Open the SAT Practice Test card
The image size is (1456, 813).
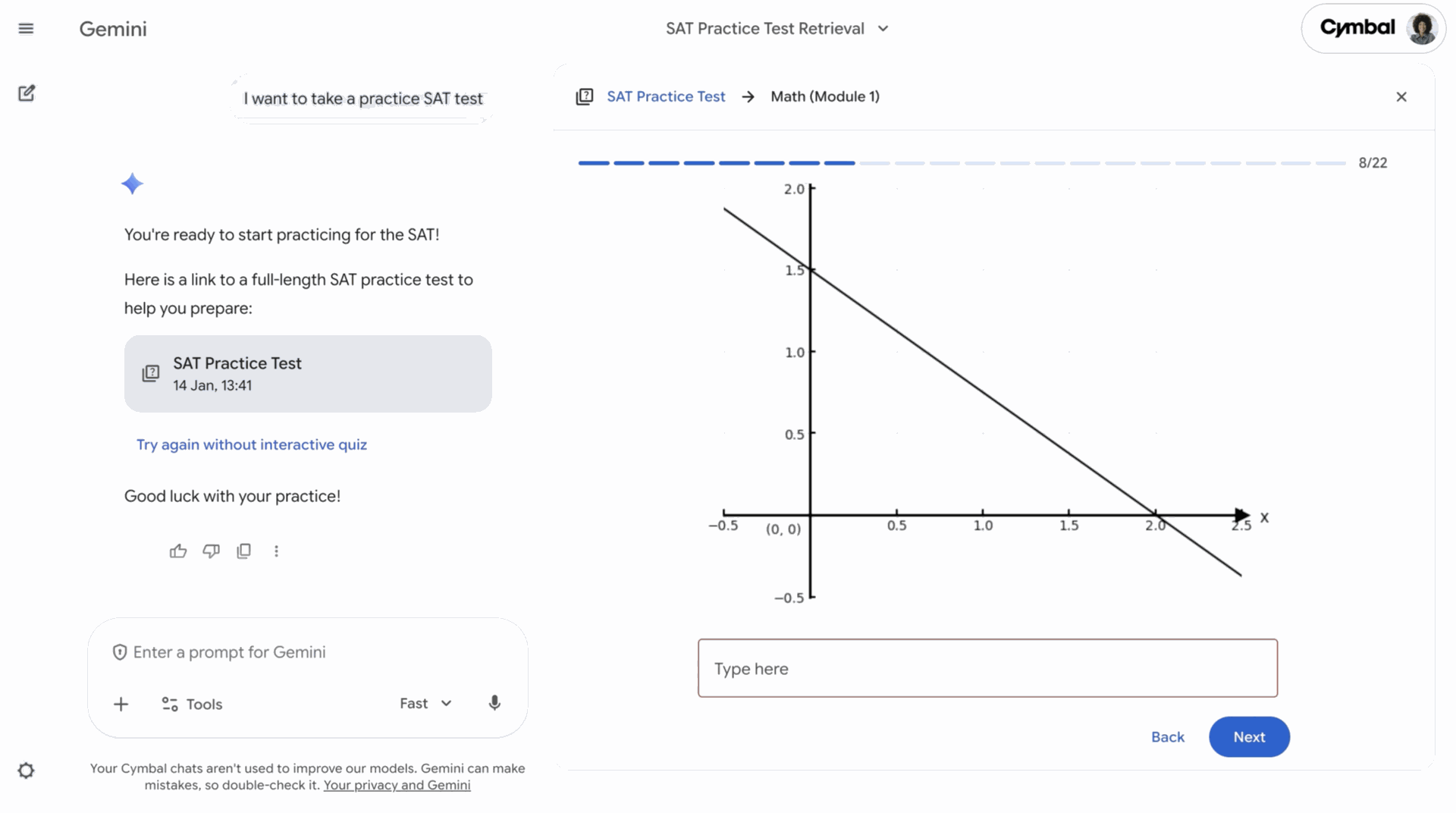(x=308, y=374)
